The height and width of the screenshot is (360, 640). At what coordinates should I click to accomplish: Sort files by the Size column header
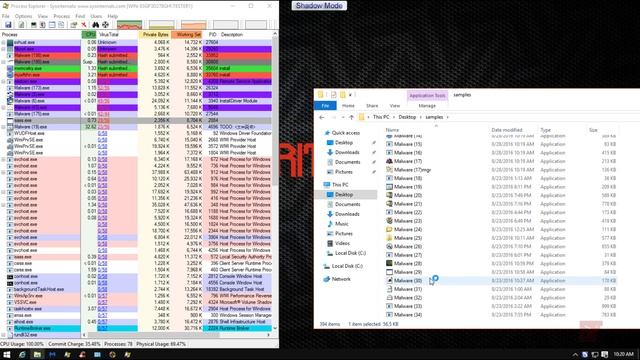pos(593,130)
